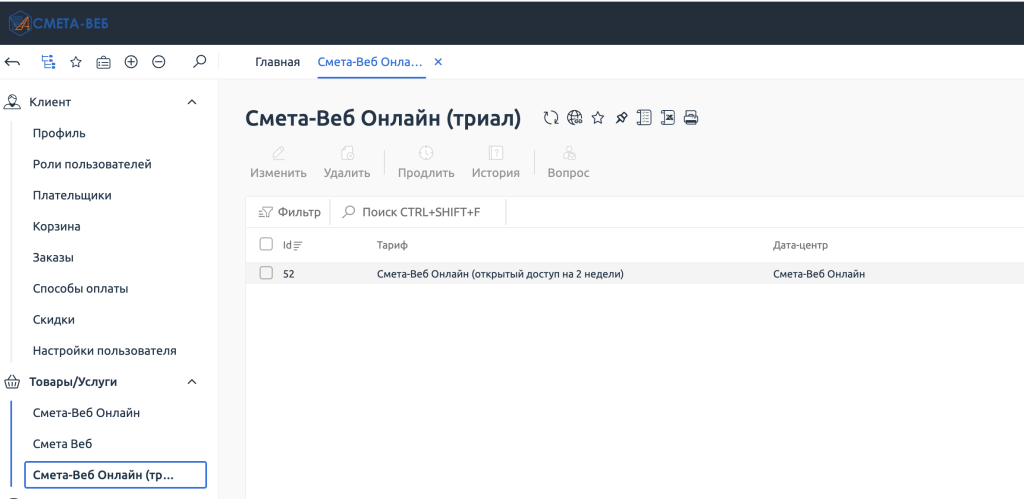Open Смета Веб sidebar item

(x=63, y=444)
